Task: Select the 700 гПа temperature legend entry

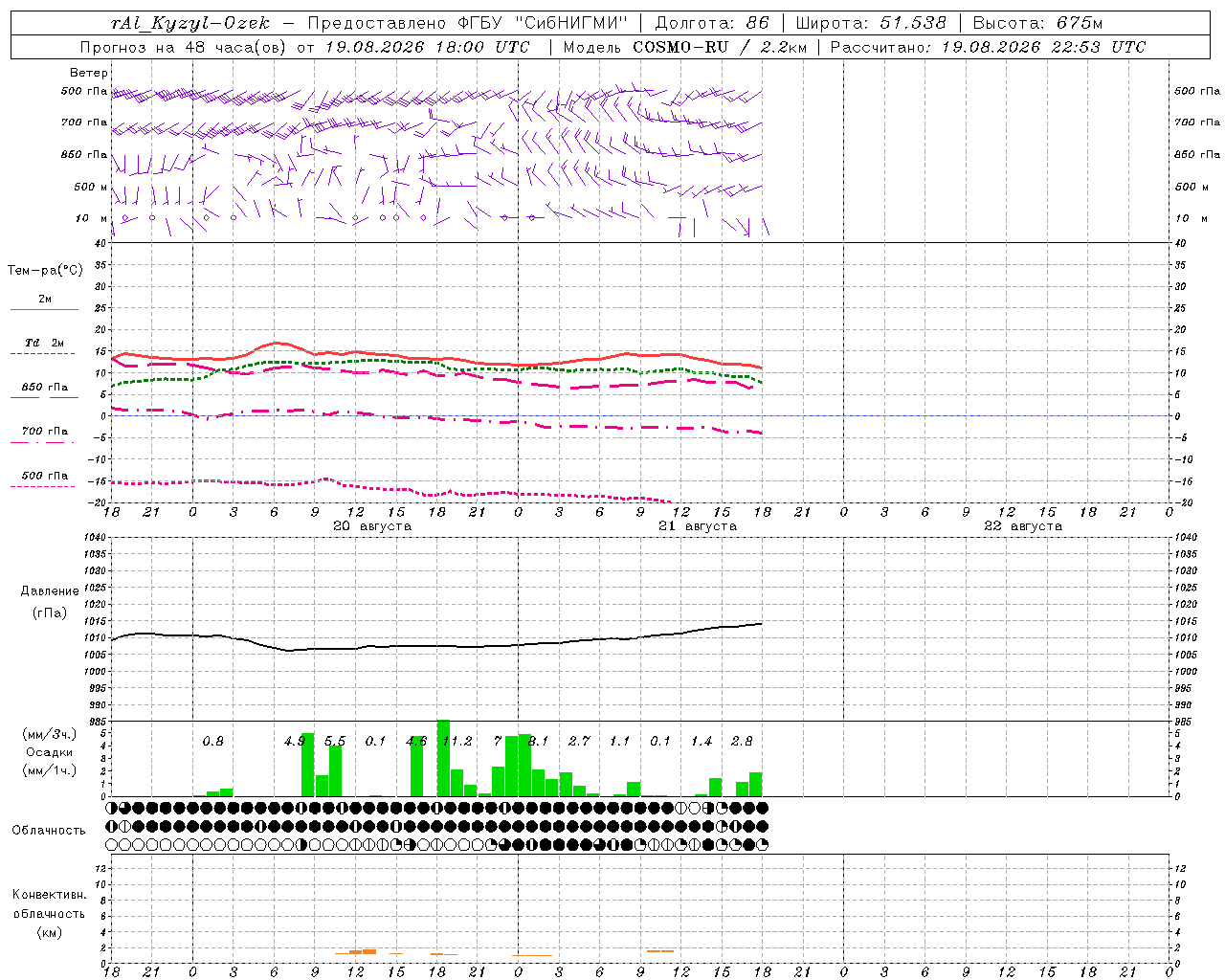Action: click(44, 432)
